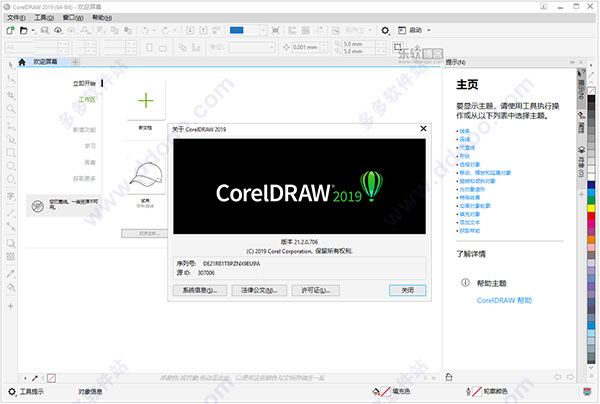
Task: Click the plus quick customize toolbox button
Action: (11, 306)
